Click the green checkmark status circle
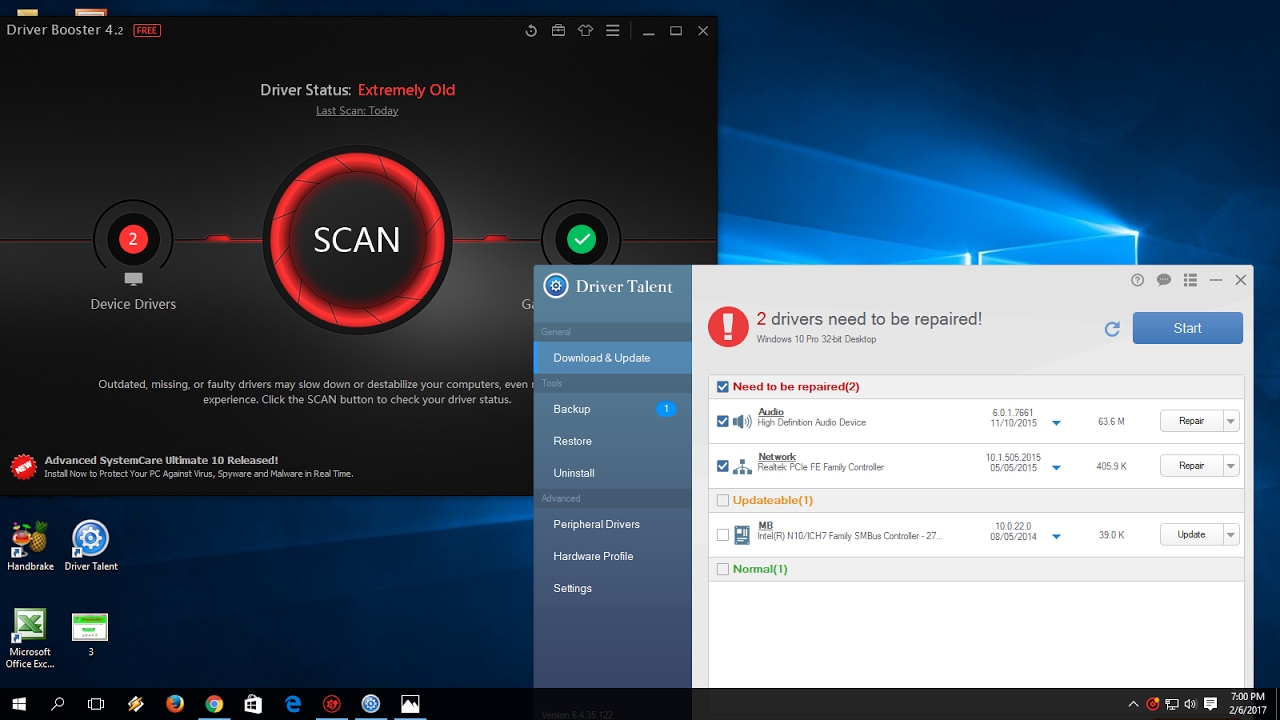 581,239
